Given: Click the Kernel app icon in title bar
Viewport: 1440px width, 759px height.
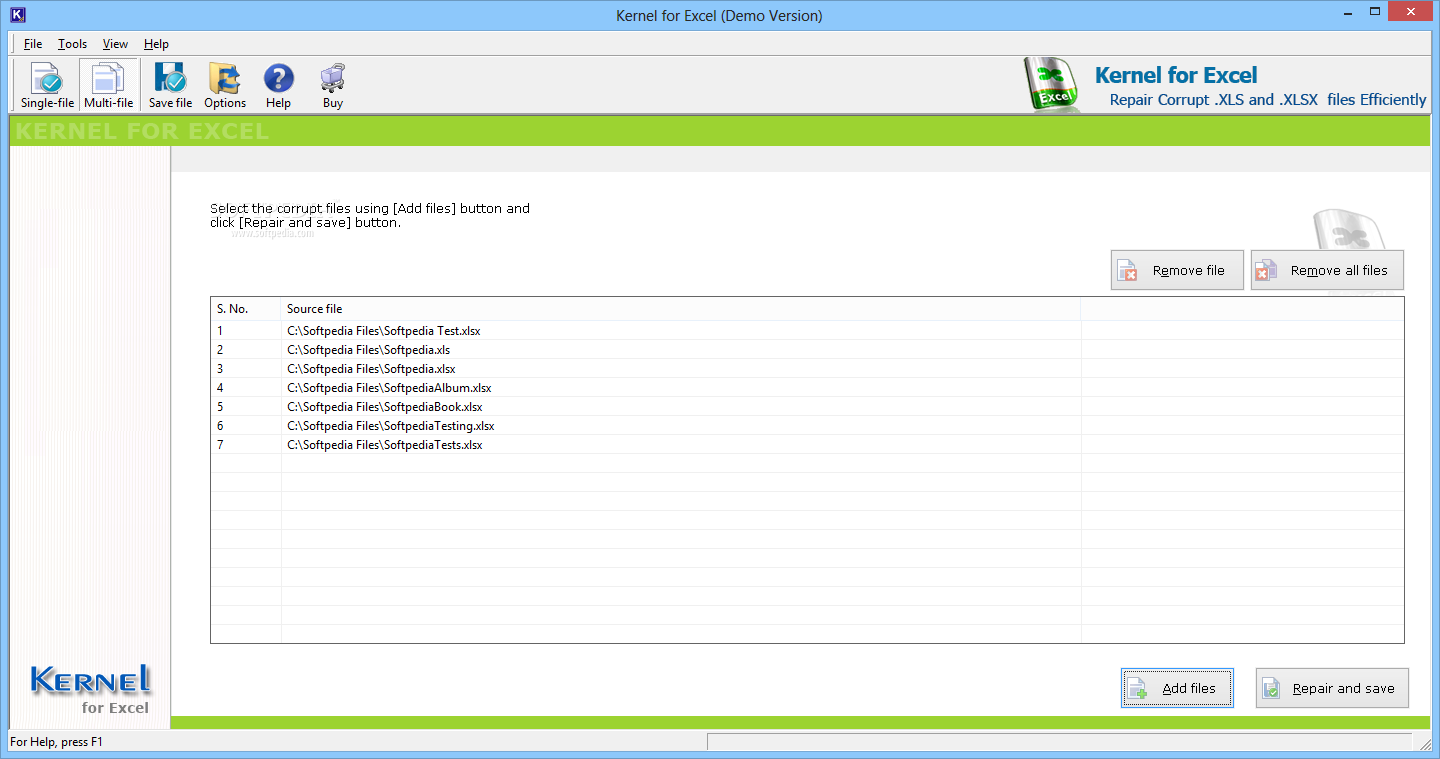Looking at the screenshot, I should [17, 15].
